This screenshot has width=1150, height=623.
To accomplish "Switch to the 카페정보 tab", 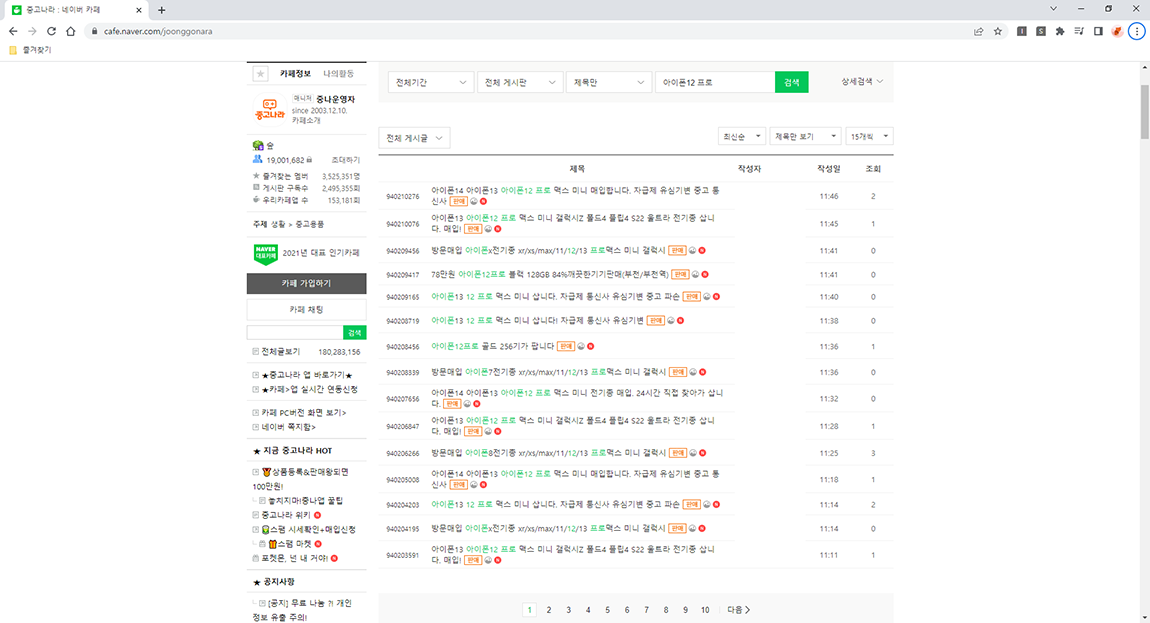I will (295, 73).
